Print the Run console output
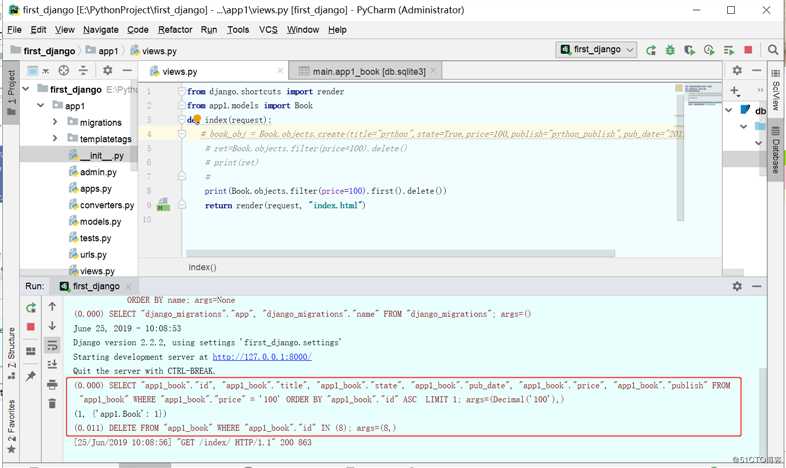This screenshot has width=786, height=468. [x=52, y=384]
